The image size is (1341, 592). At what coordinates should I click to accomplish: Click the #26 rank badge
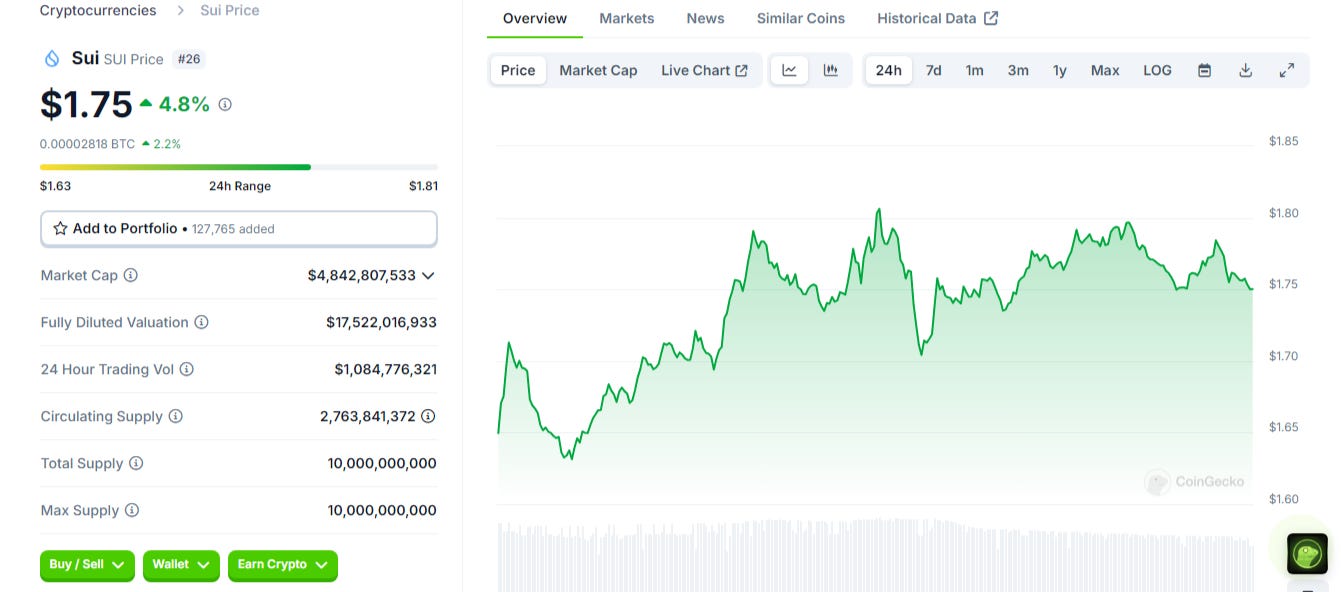(x=189, y=59)
